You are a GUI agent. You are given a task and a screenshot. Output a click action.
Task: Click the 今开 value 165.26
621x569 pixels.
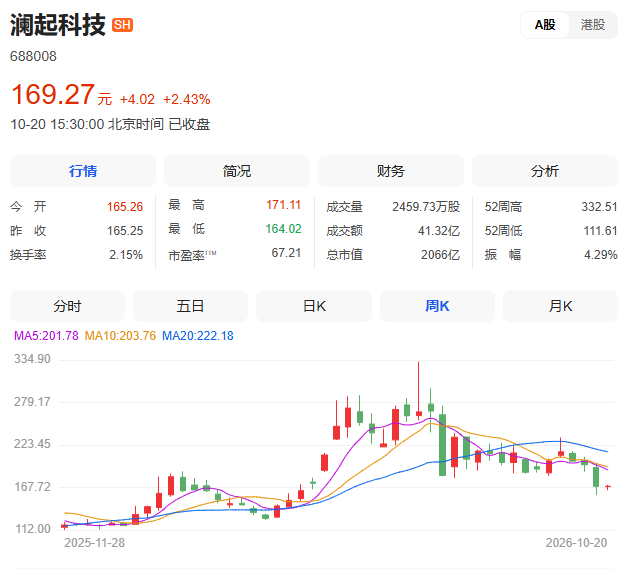pyautogui.click(x=125, y=207)
